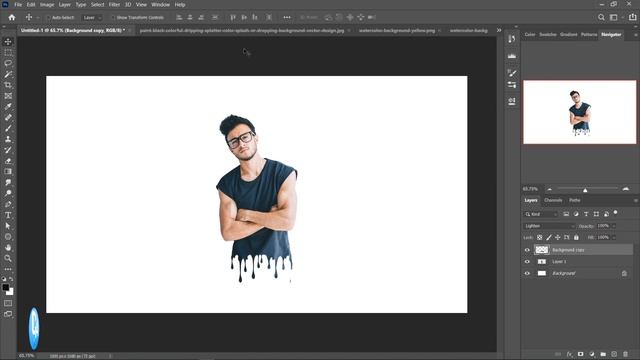
Task: Expand the hidden document tabs chevron
Action: [499, 30]
